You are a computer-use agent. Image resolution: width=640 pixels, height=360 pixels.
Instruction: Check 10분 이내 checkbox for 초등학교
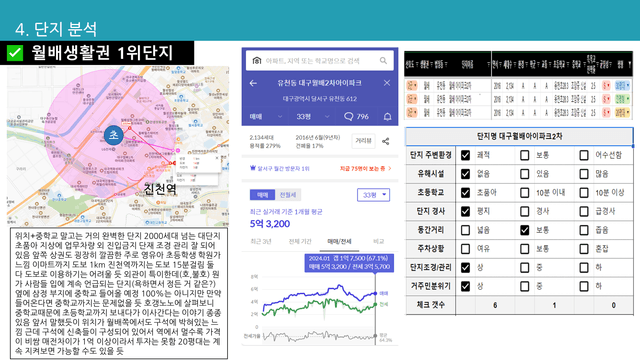[x=524, y=193]
